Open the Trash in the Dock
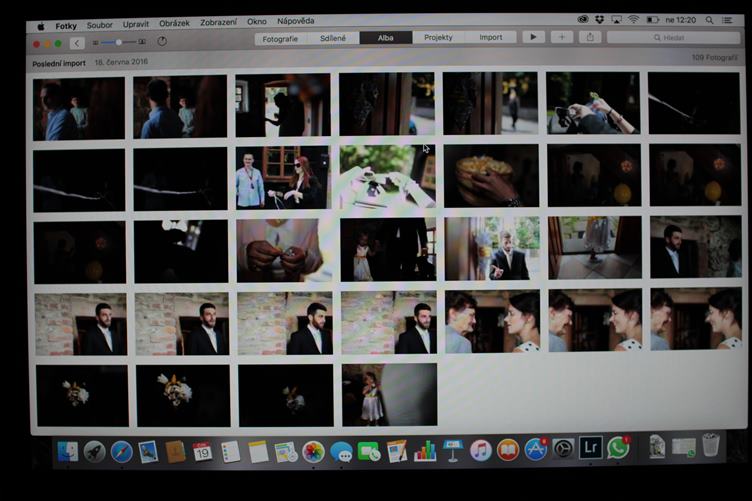 click(711, 444)
